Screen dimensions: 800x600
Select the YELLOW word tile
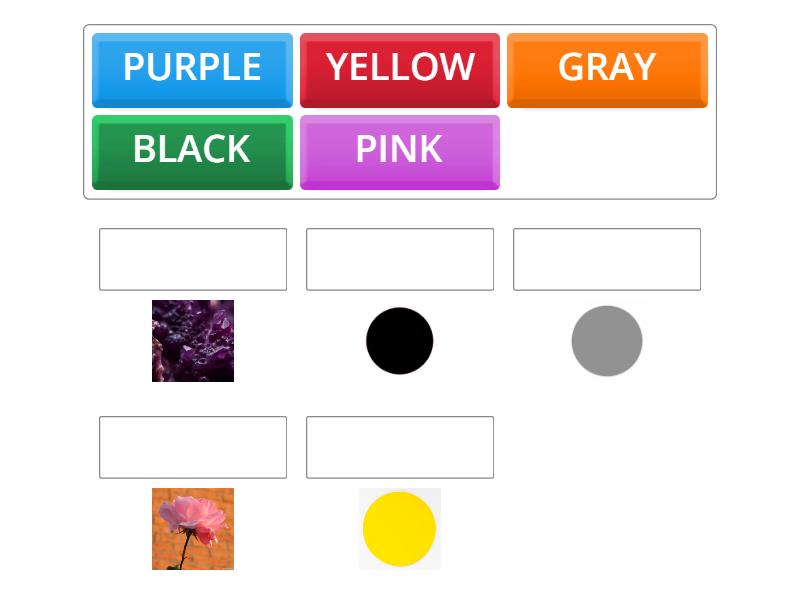(400, 68)
